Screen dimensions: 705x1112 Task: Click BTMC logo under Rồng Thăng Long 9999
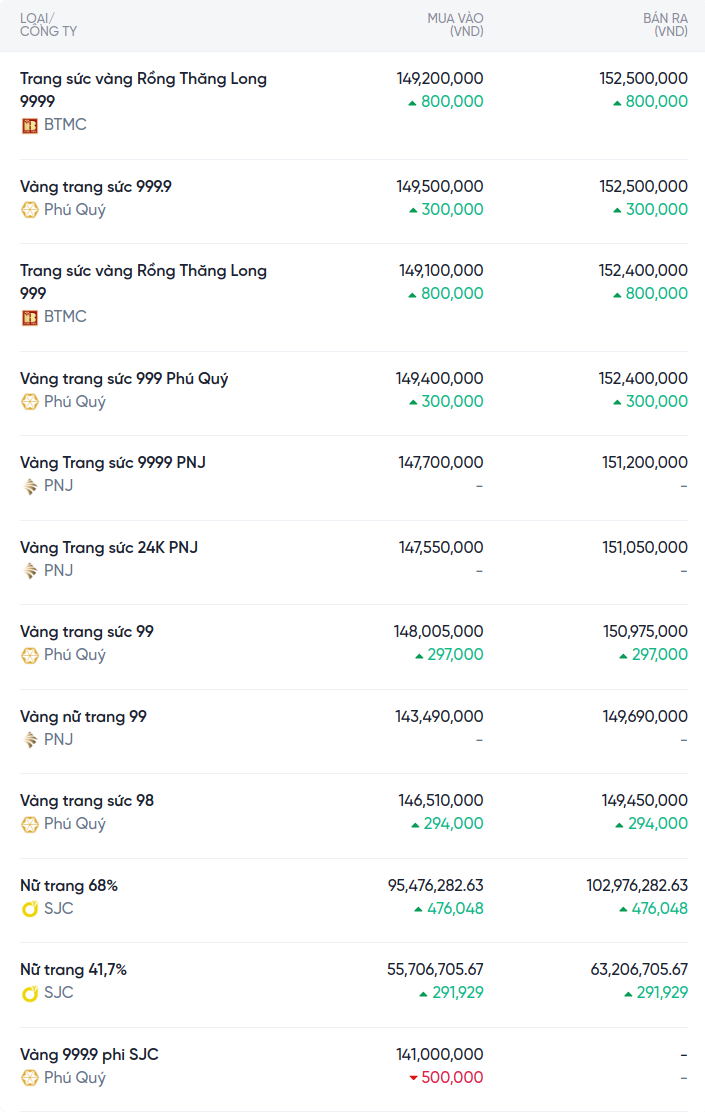tap(30, 125)
